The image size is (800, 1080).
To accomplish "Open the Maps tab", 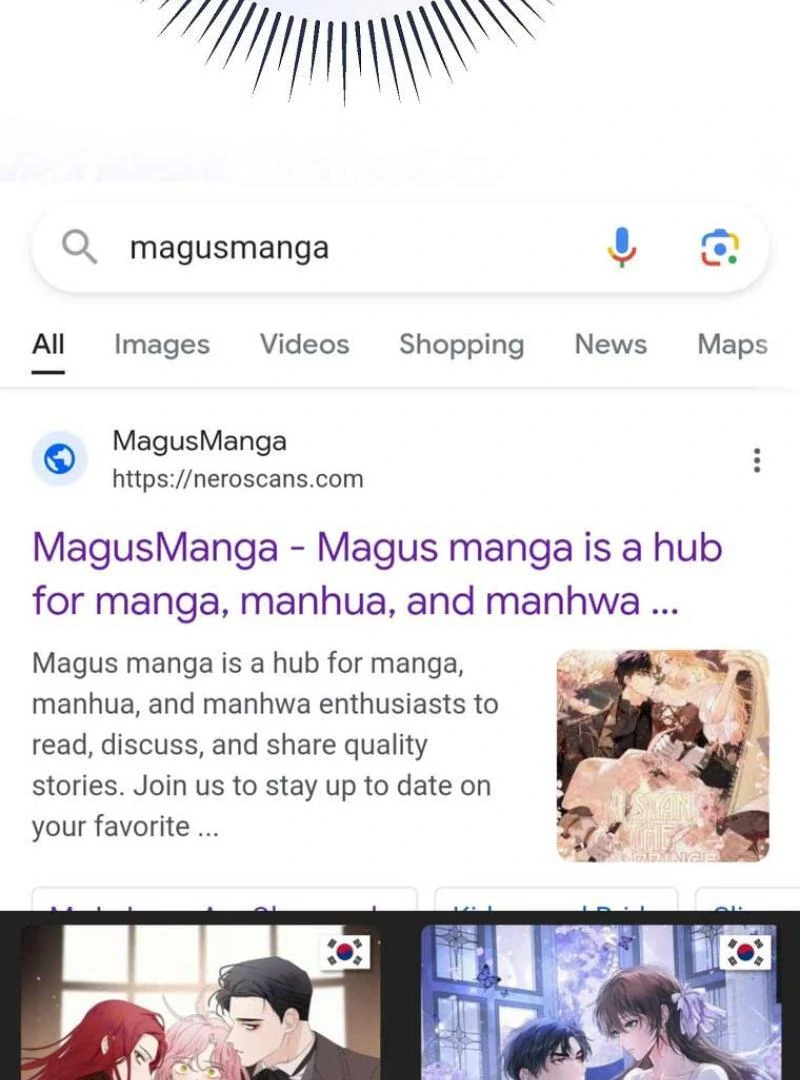I will click(732, 344).
